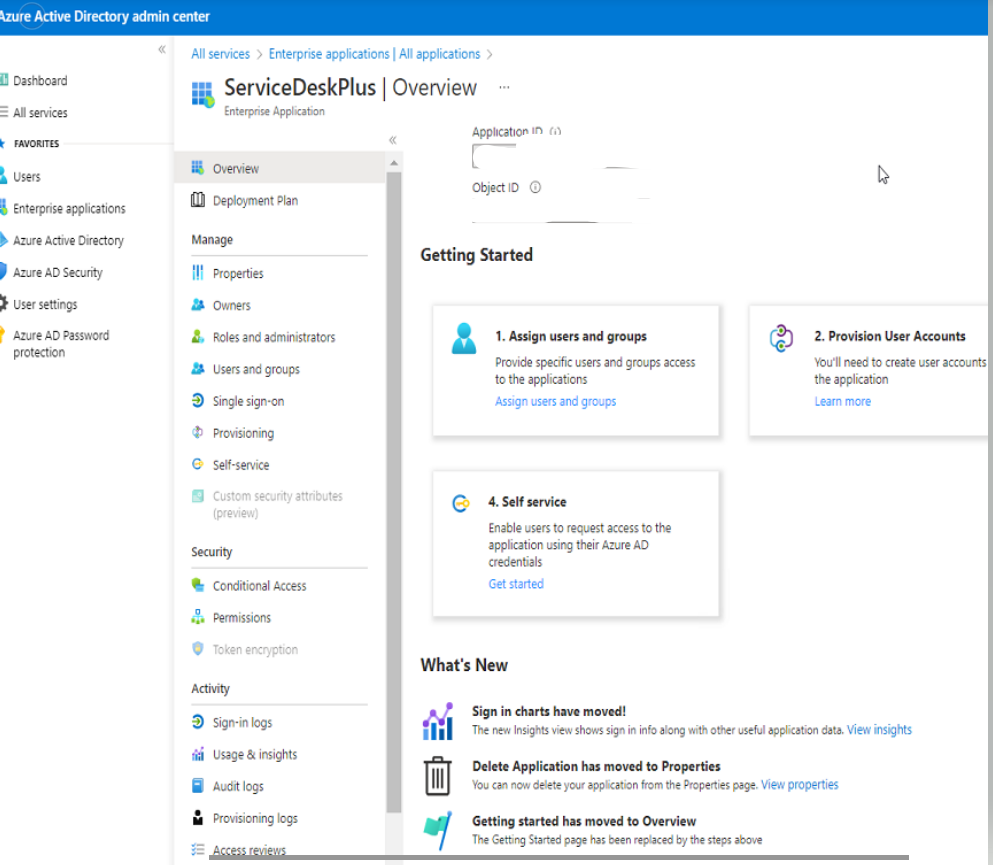Click the Assign users and groups link

[x=555, y=401]
